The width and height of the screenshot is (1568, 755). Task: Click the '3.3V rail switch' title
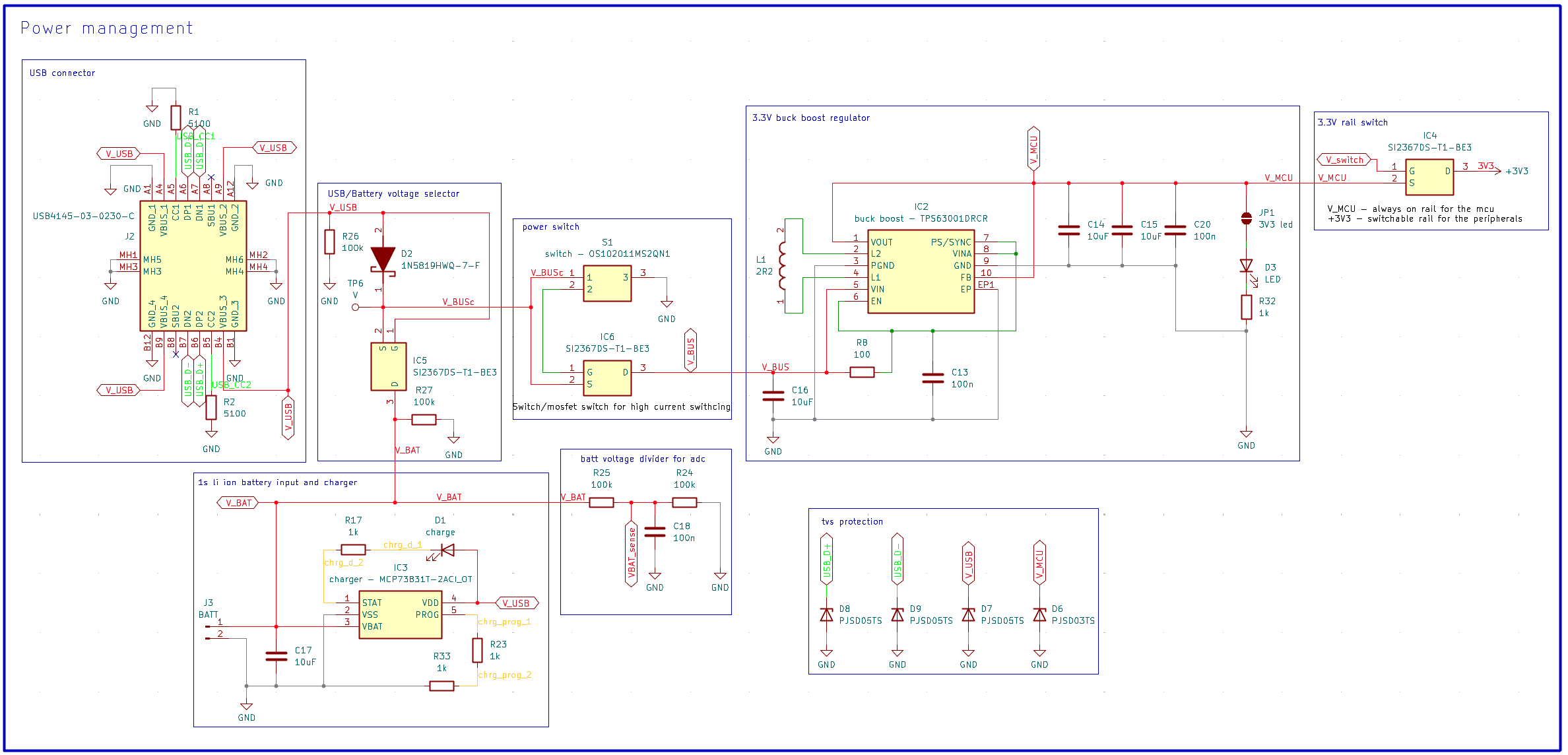pos(1352,122)
